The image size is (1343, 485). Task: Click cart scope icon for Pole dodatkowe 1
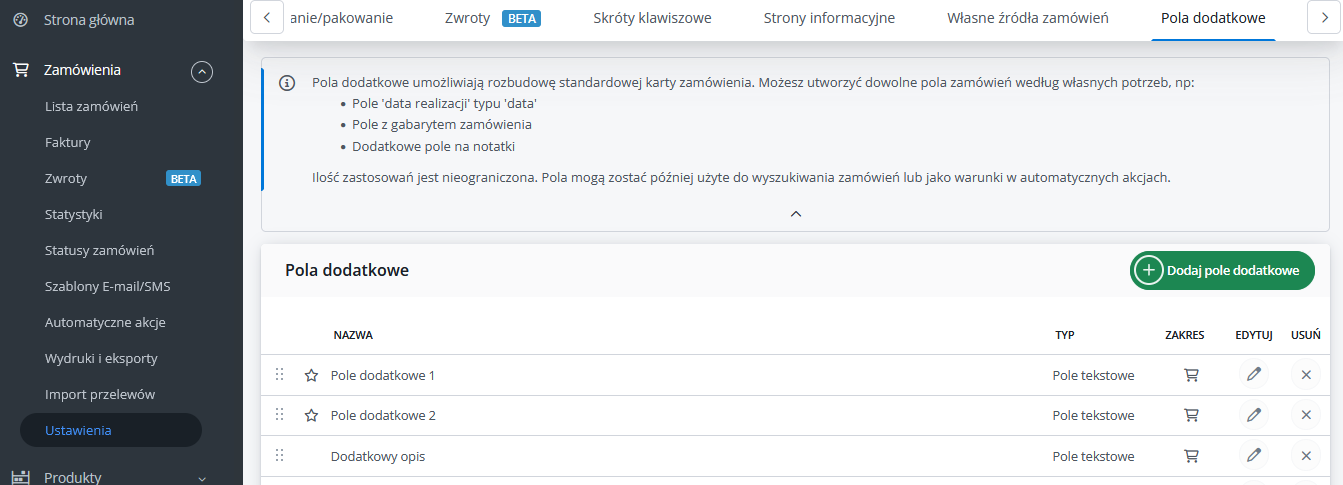click(x=1191, y=375)
